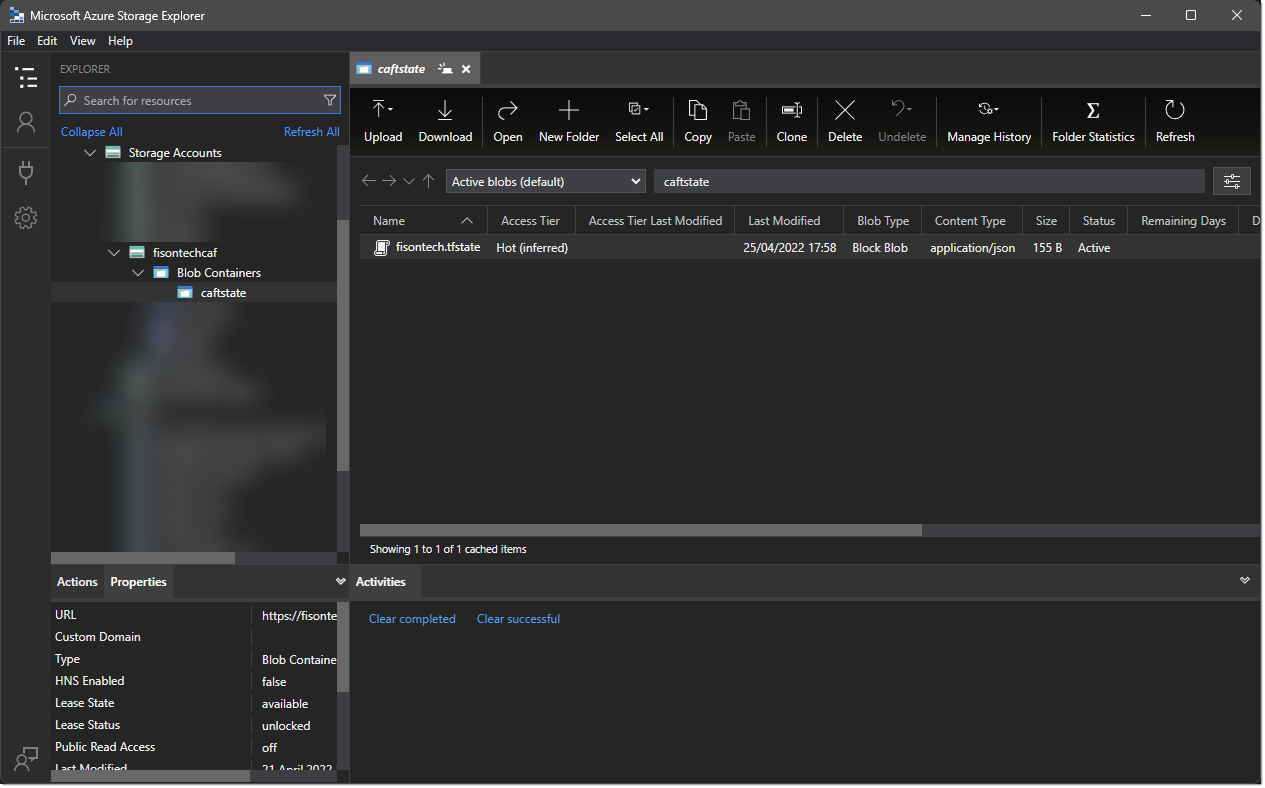Sort by the Content Type column header

tap(970, 221)
